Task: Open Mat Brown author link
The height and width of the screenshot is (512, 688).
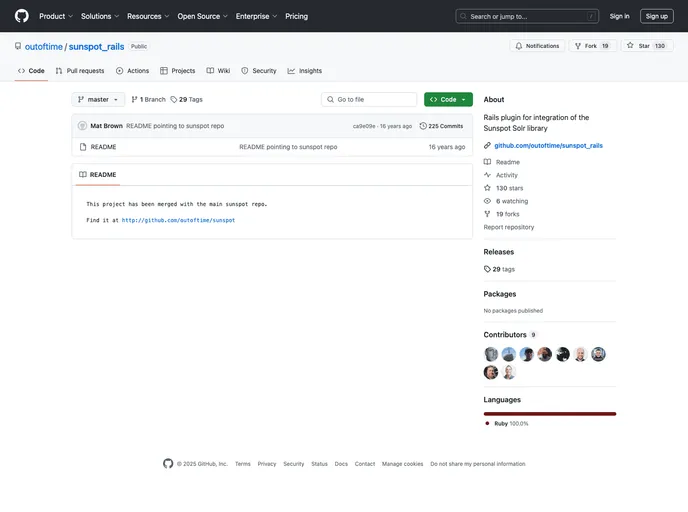Action: 107,126
